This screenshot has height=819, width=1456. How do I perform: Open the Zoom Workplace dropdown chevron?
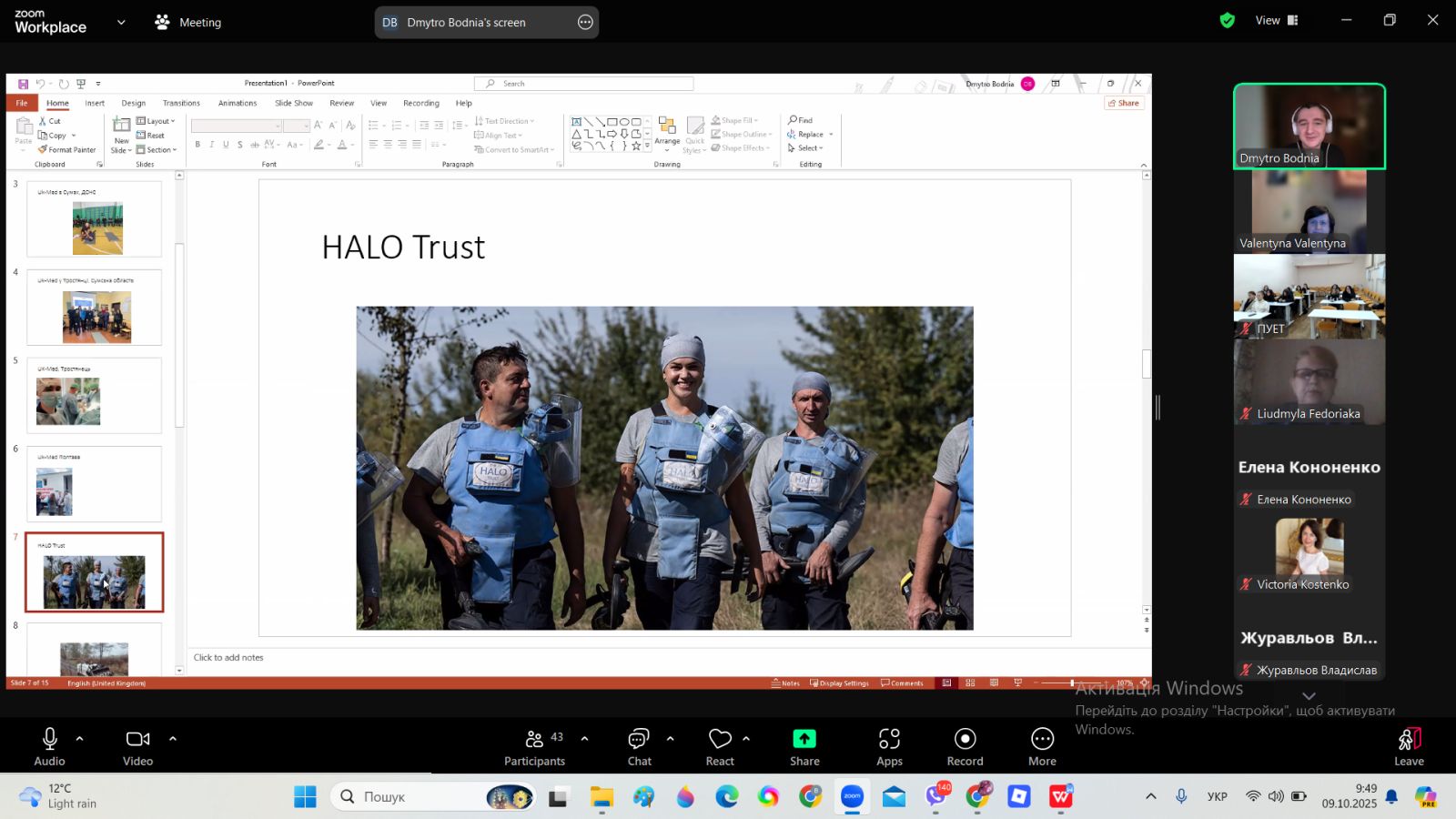click(121, 23)
